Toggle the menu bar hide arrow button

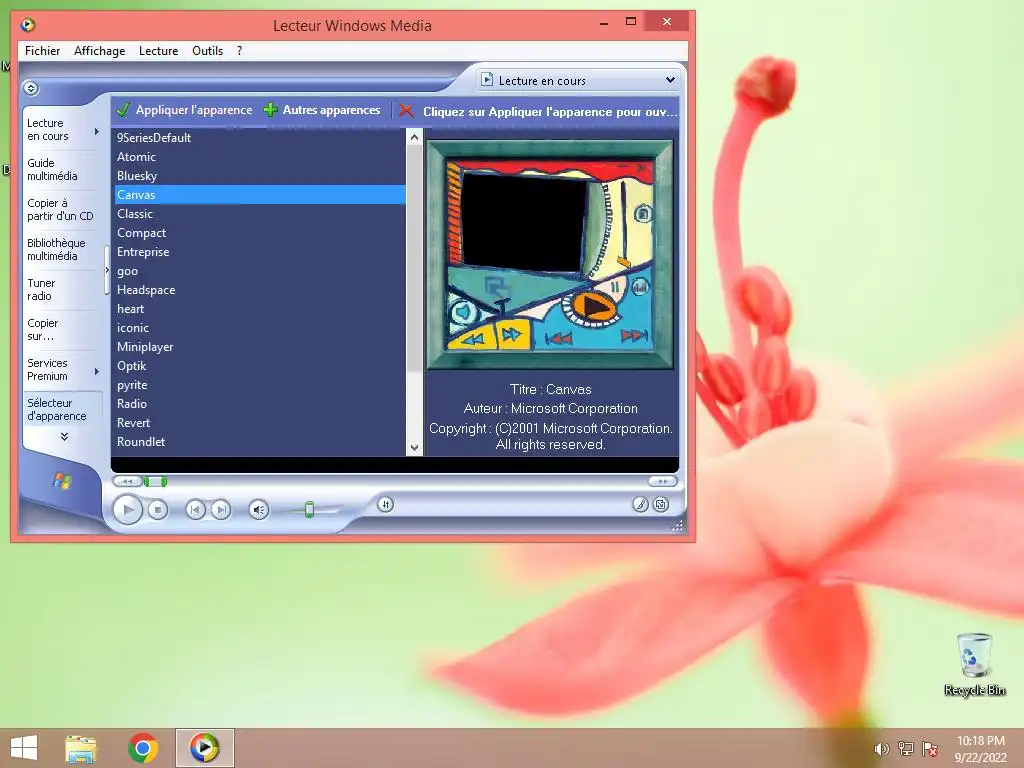[x=31, y=88]
